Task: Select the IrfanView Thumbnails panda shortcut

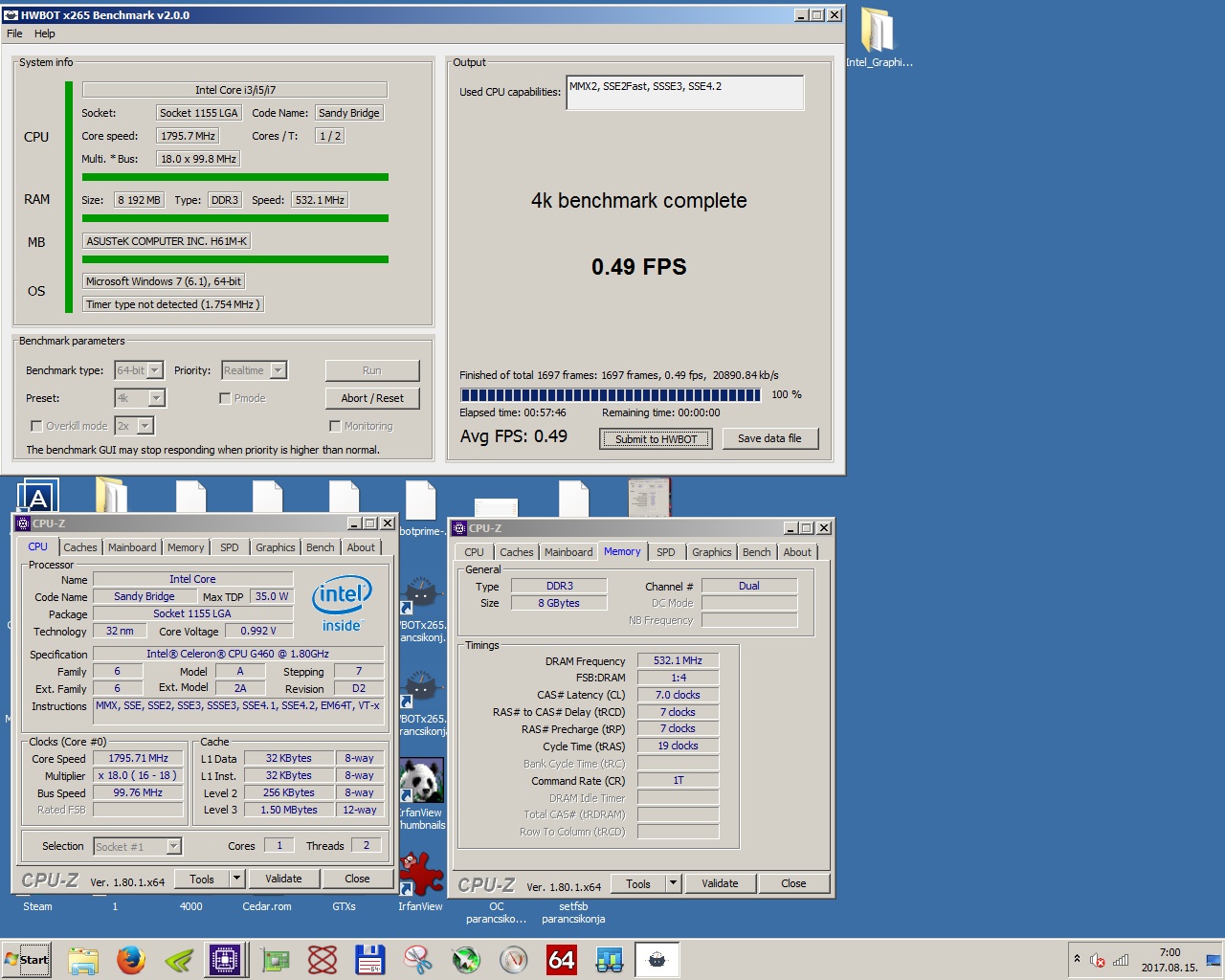Action: [x=421, y=794]
